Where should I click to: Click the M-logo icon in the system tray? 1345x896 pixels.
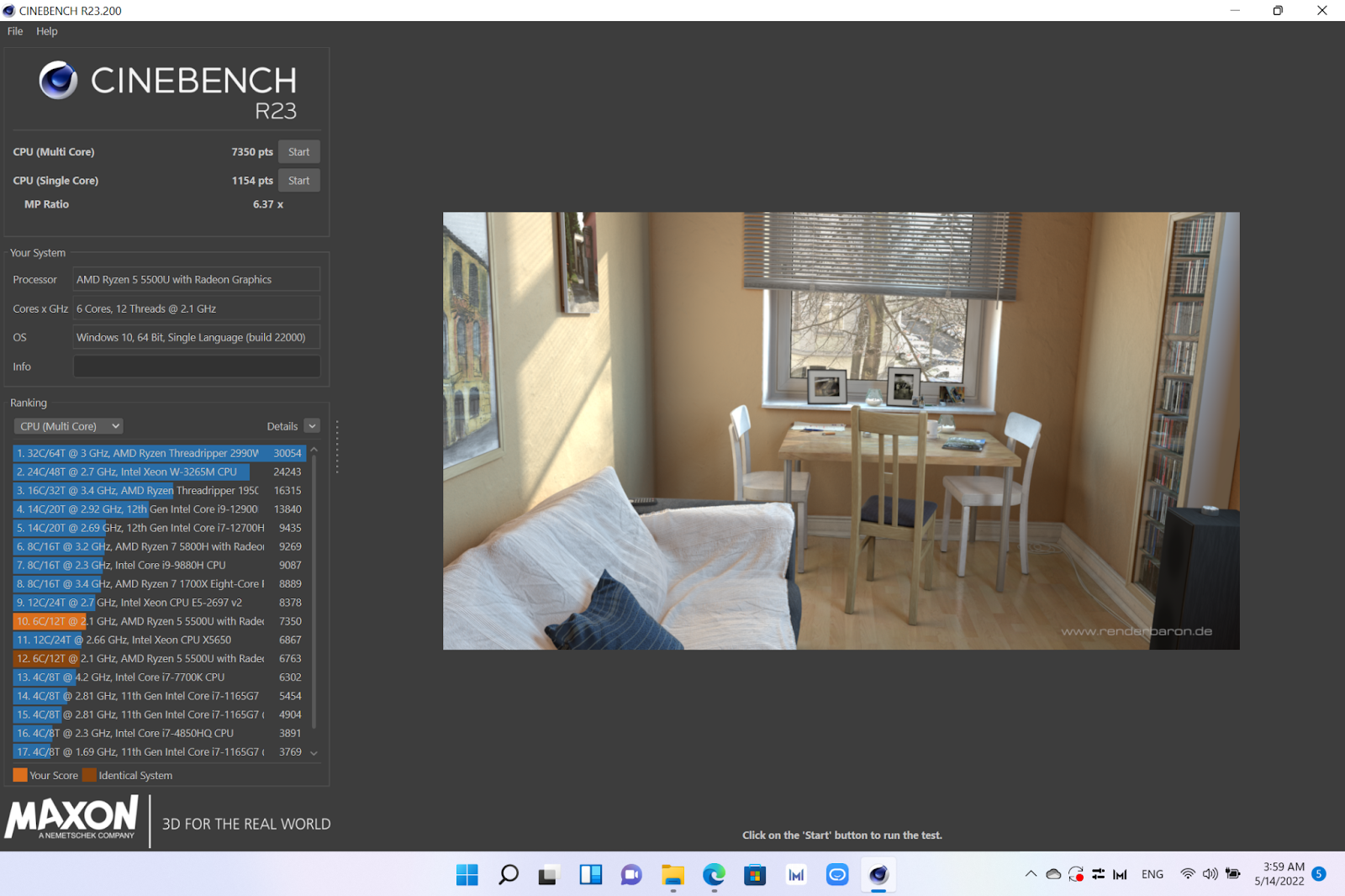coord(1120,874)
